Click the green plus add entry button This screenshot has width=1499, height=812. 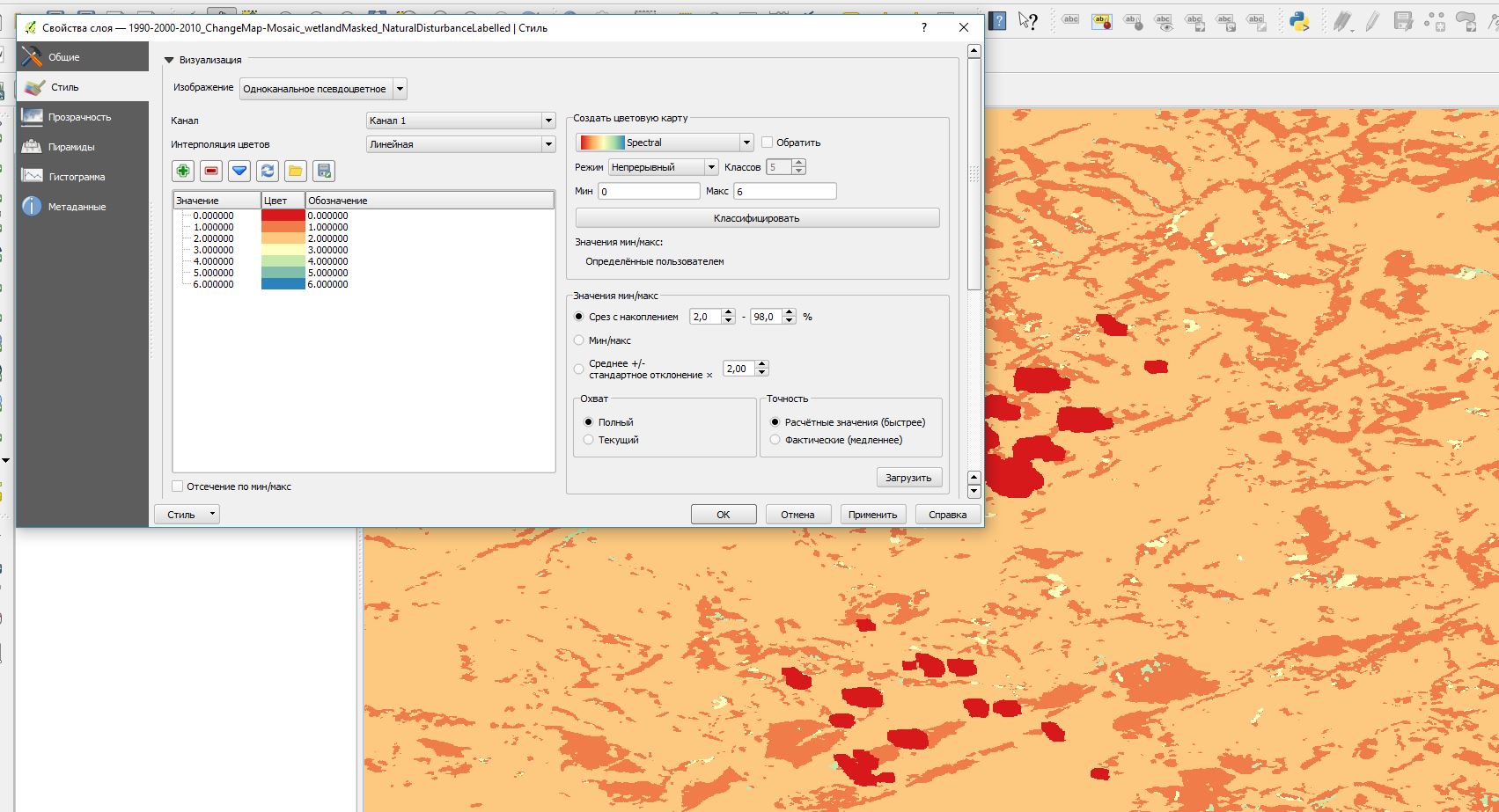pyautogui.click(x=183, y=171)
